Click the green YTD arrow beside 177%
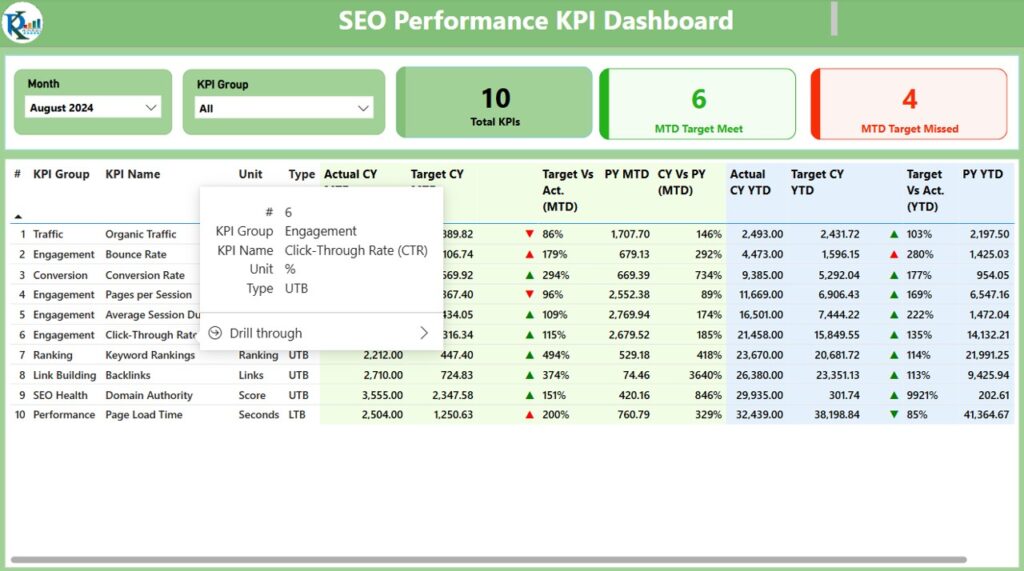Viewport: 1024px width, 571px height. 894,275
